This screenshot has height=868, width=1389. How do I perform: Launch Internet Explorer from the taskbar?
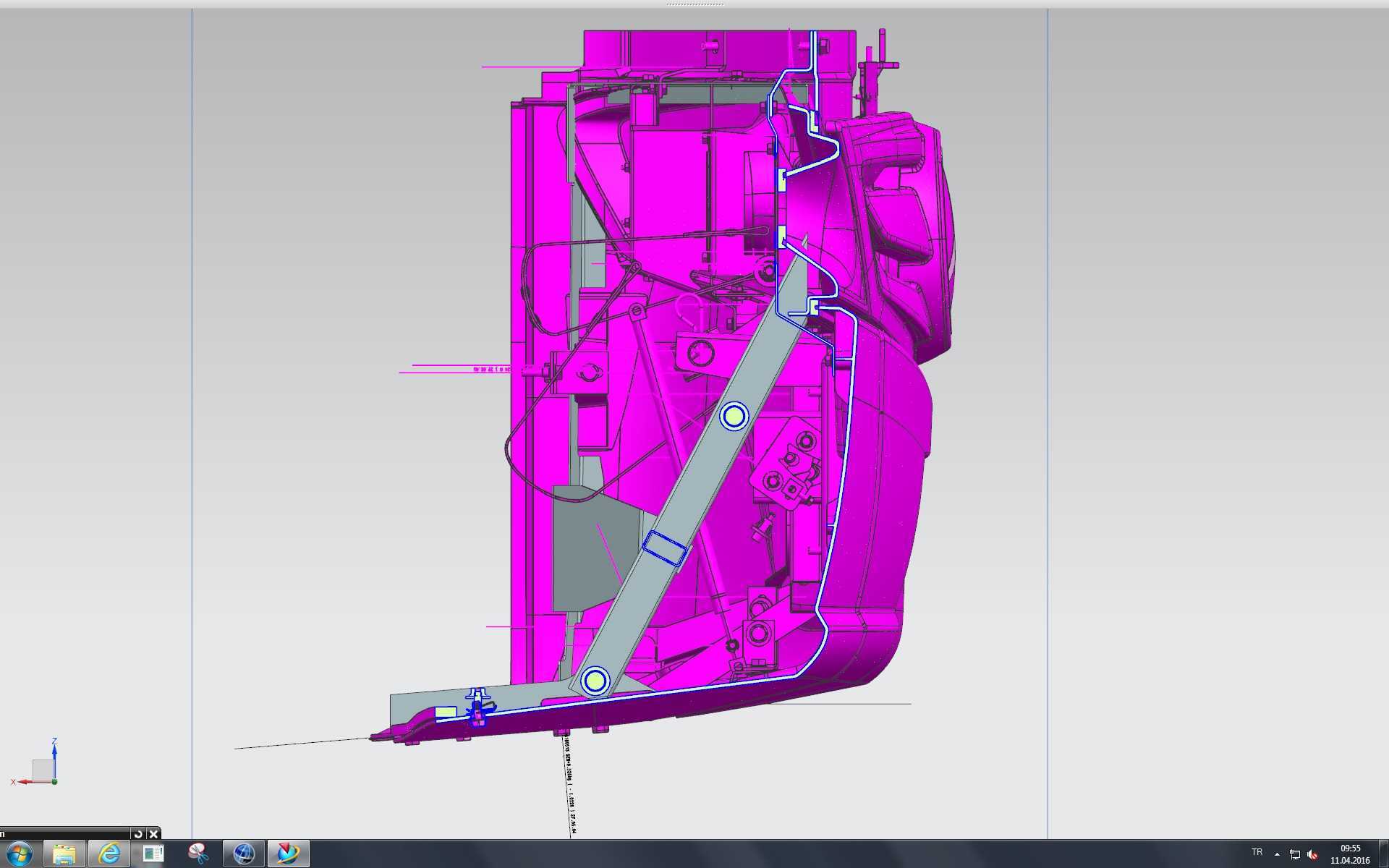pyautogui.click(x=109, y=854)
